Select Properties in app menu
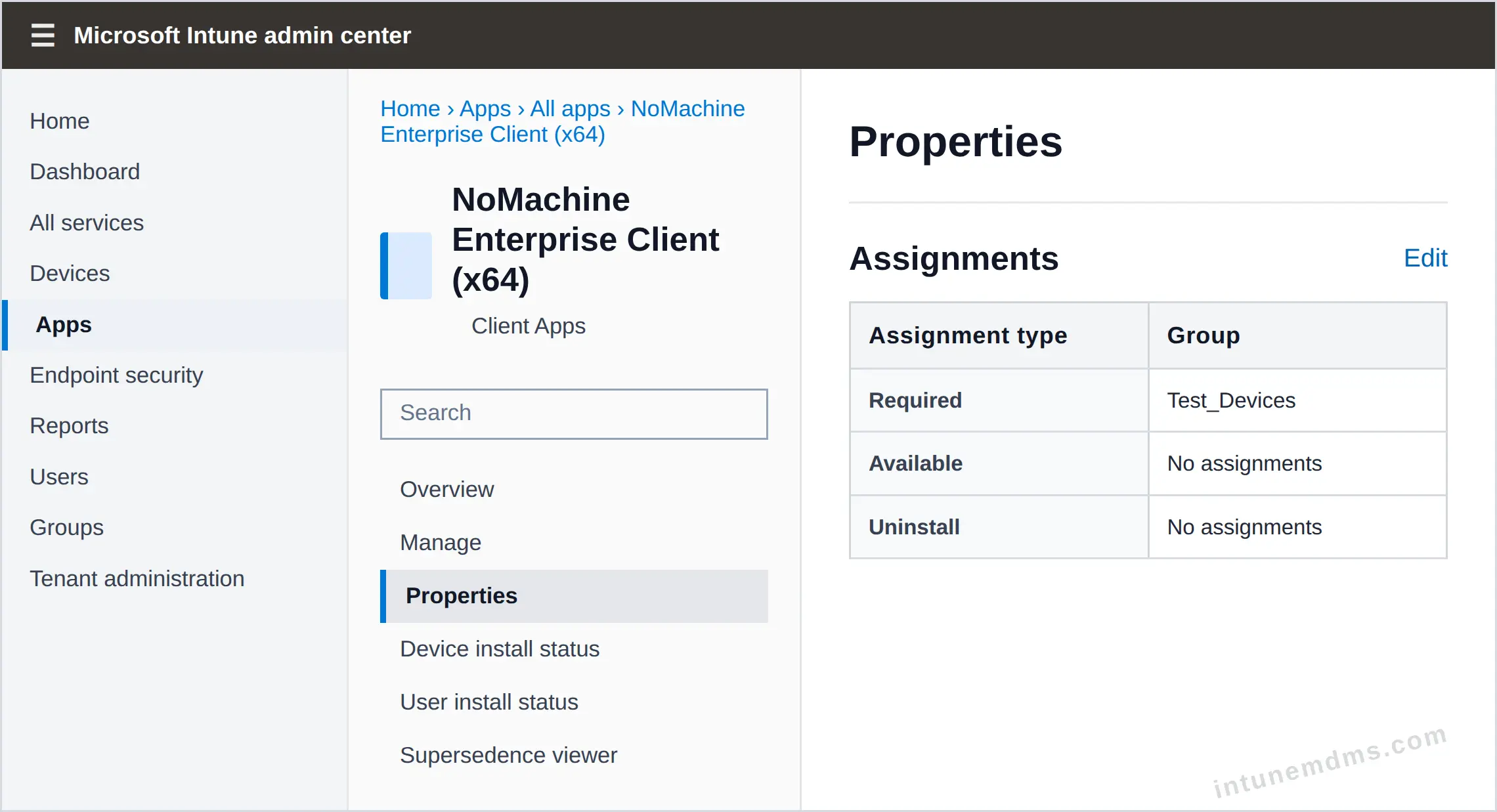Screen dimensions: 1497x812 (574, 596)
